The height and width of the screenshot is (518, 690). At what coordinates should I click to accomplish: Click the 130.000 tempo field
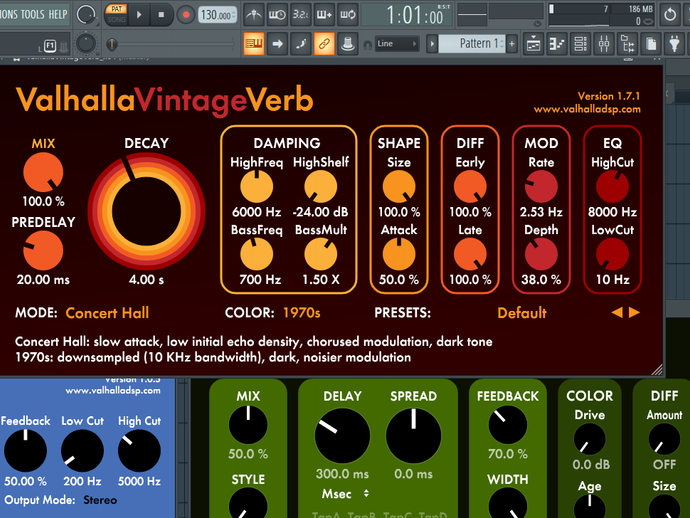tap(217, 15)
